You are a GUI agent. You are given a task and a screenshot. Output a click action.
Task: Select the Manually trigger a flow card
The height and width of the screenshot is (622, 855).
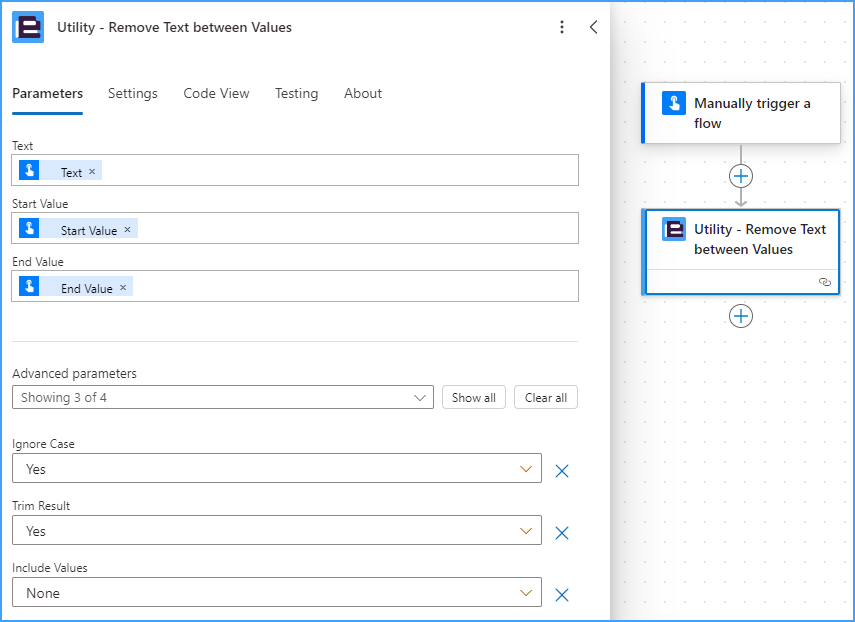[740, 113]
